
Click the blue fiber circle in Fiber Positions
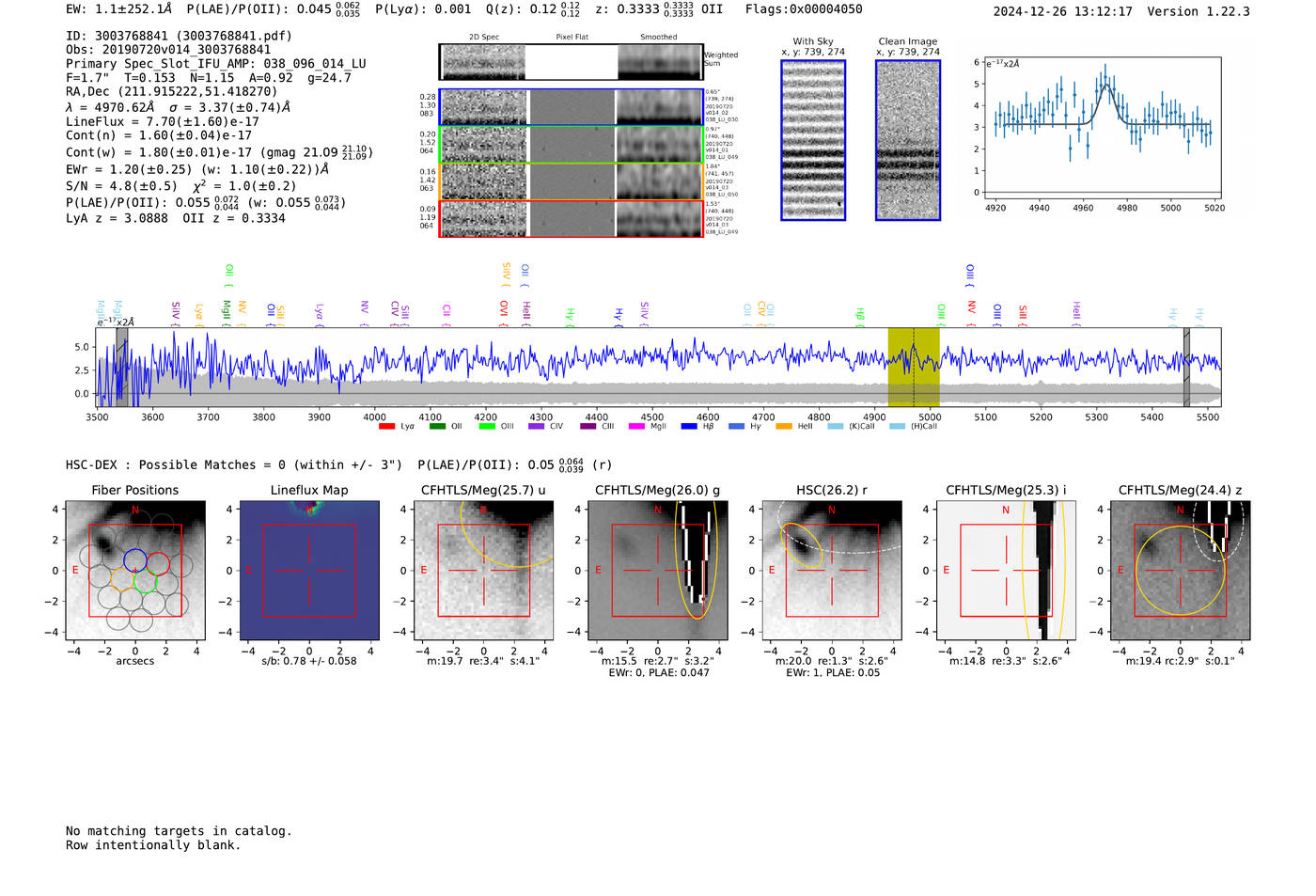click(x=135, y=559)
